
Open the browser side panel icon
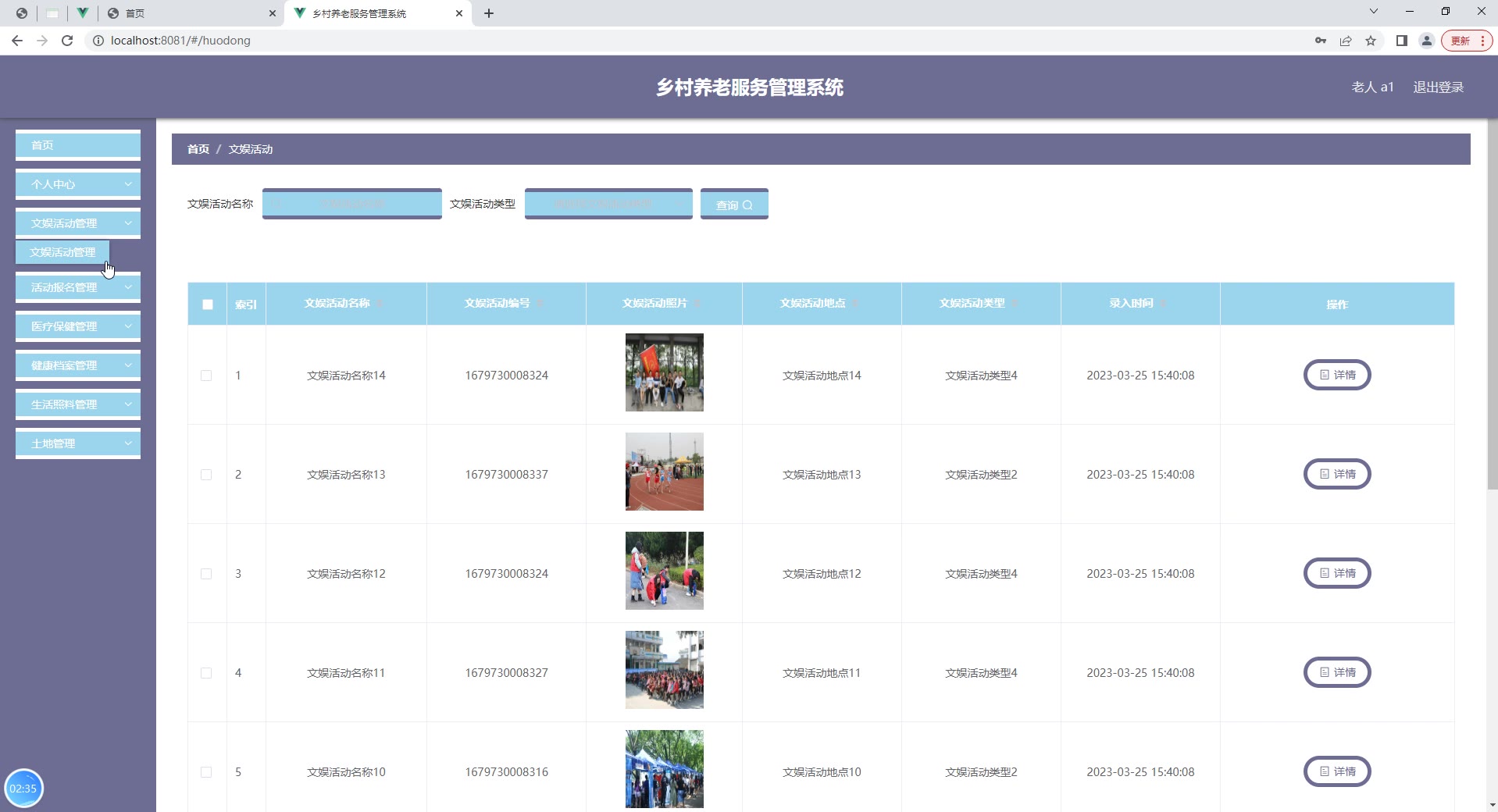pos(1402,41)
